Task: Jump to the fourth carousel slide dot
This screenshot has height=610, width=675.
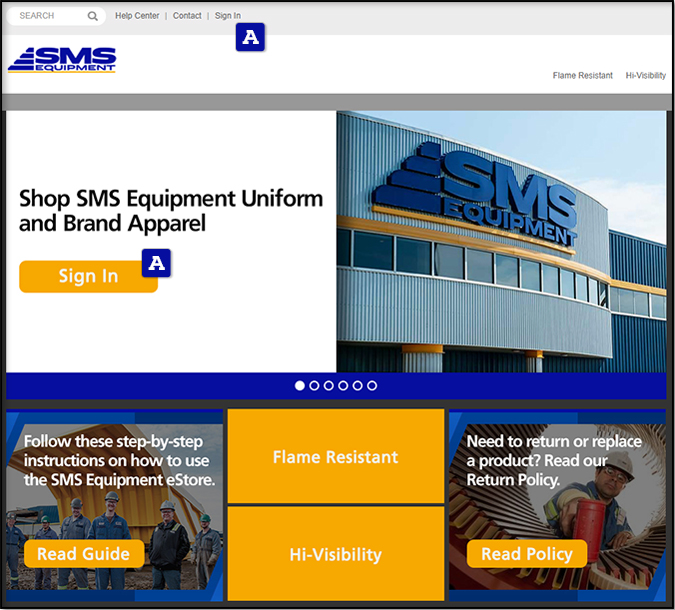Action: [x=343, y=385]
